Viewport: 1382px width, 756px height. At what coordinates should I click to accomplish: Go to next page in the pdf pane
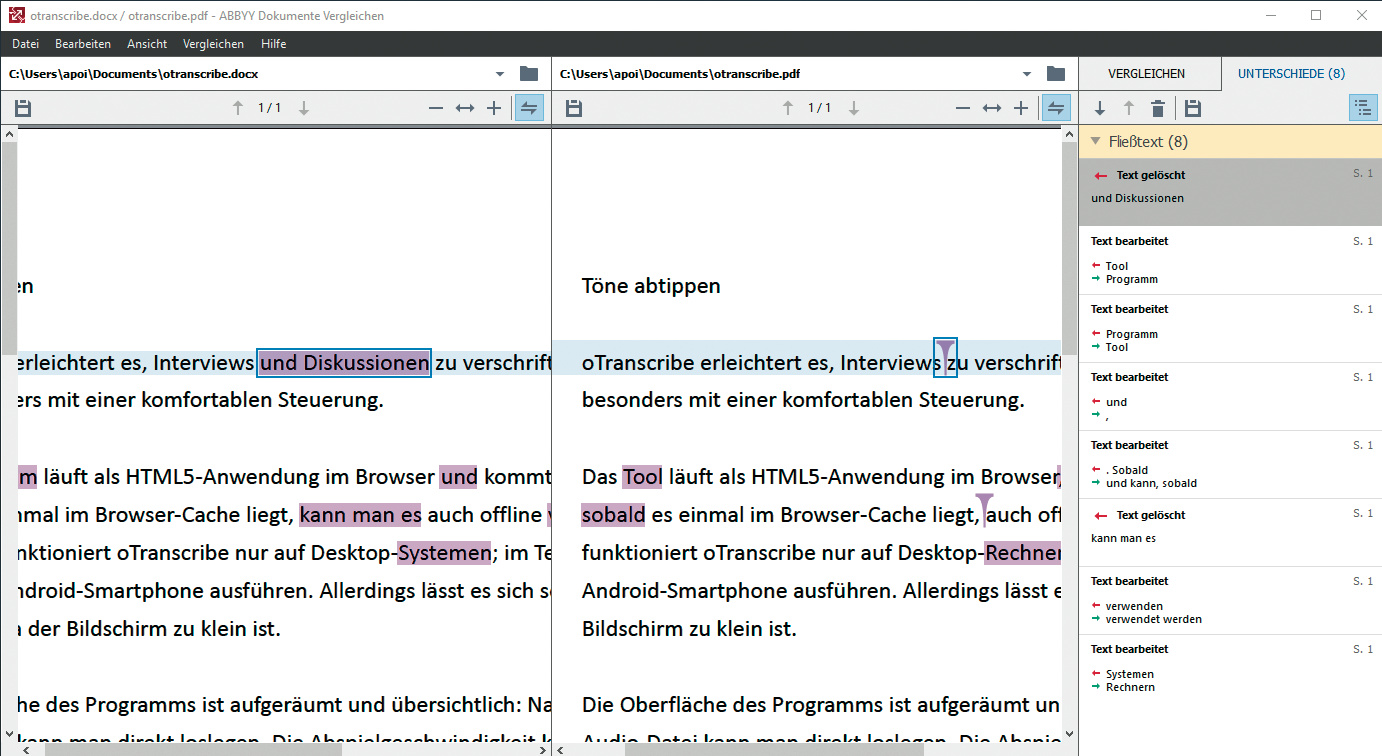point(854,108)
